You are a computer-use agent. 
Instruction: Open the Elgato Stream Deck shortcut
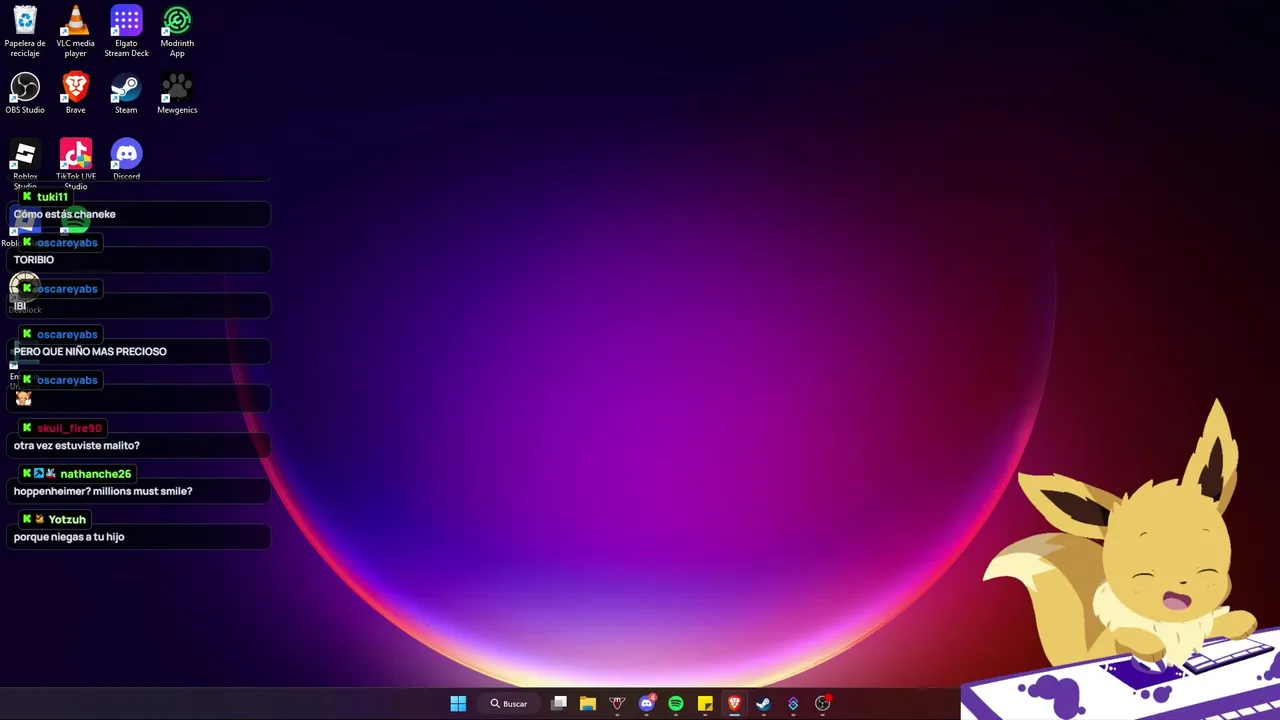click(126, 31)
